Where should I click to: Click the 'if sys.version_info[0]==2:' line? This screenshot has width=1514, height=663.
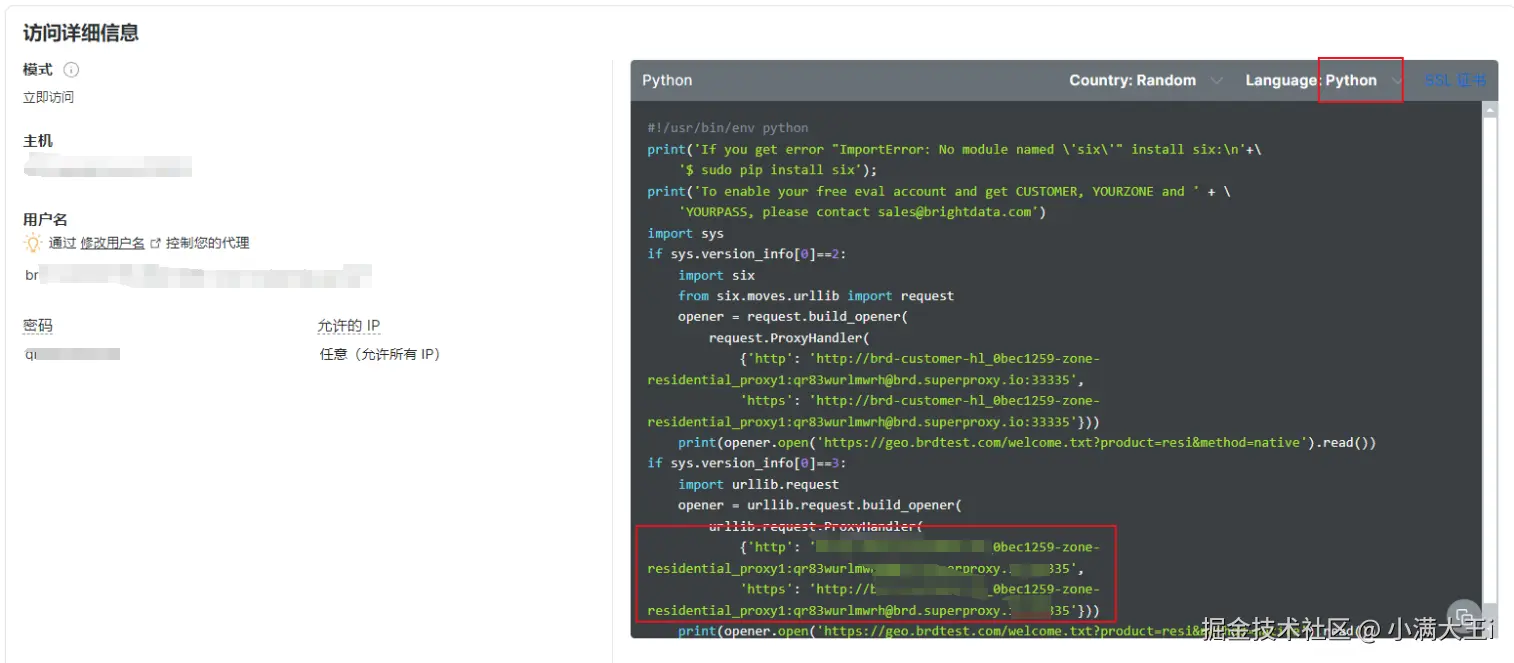(747, 254)
